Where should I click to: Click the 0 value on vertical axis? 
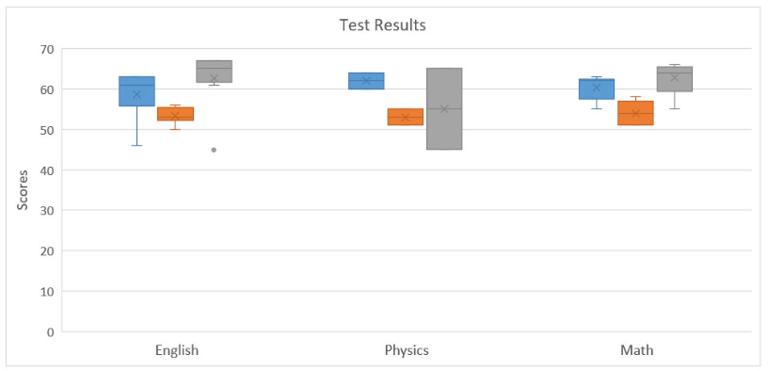point(53,332)
